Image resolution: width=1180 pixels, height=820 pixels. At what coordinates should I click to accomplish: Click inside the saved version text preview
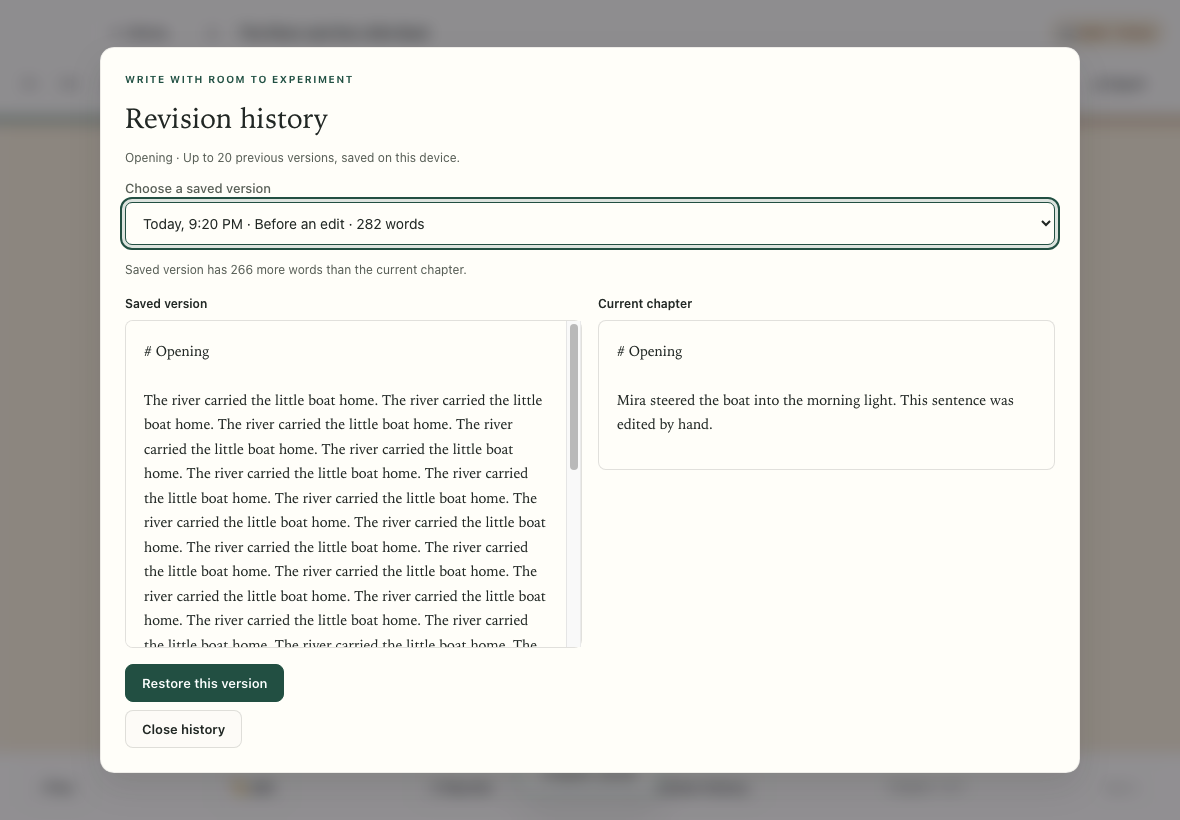[345, 484]
